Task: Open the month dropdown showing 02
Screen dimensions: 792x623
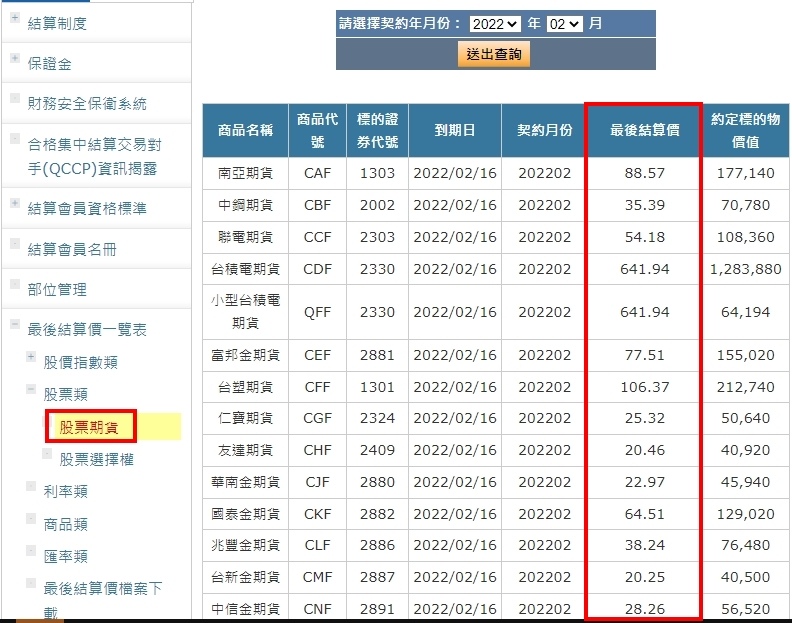Action: tap(564, 24)
